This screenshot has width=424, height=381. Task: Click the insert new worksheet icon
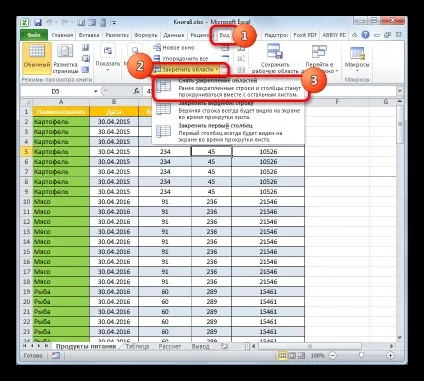[225, 346]
